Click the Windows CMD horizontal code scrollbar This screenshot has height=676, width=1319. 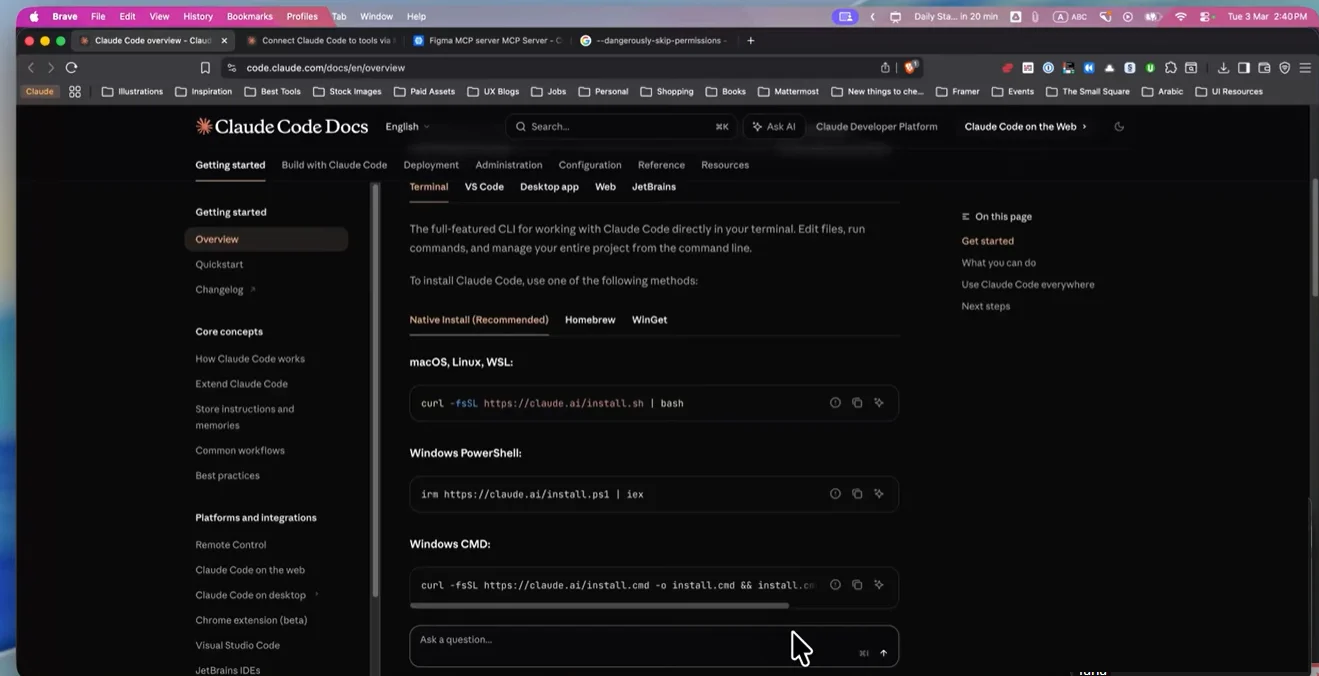click(599, 605)
